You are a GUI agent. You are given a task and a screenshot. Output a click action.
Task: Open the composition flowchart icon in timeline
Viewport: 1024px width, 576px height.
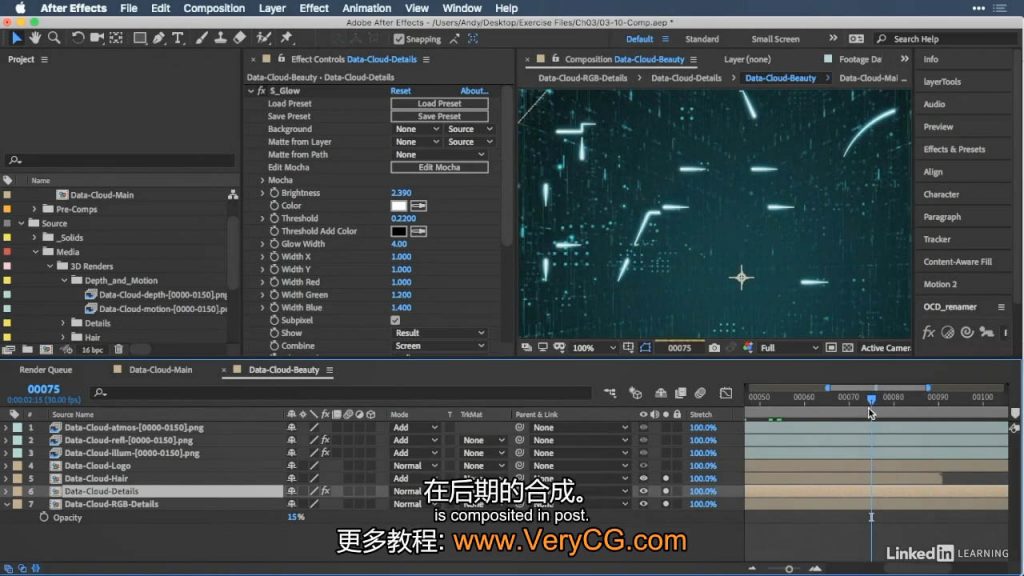point(609,392)
